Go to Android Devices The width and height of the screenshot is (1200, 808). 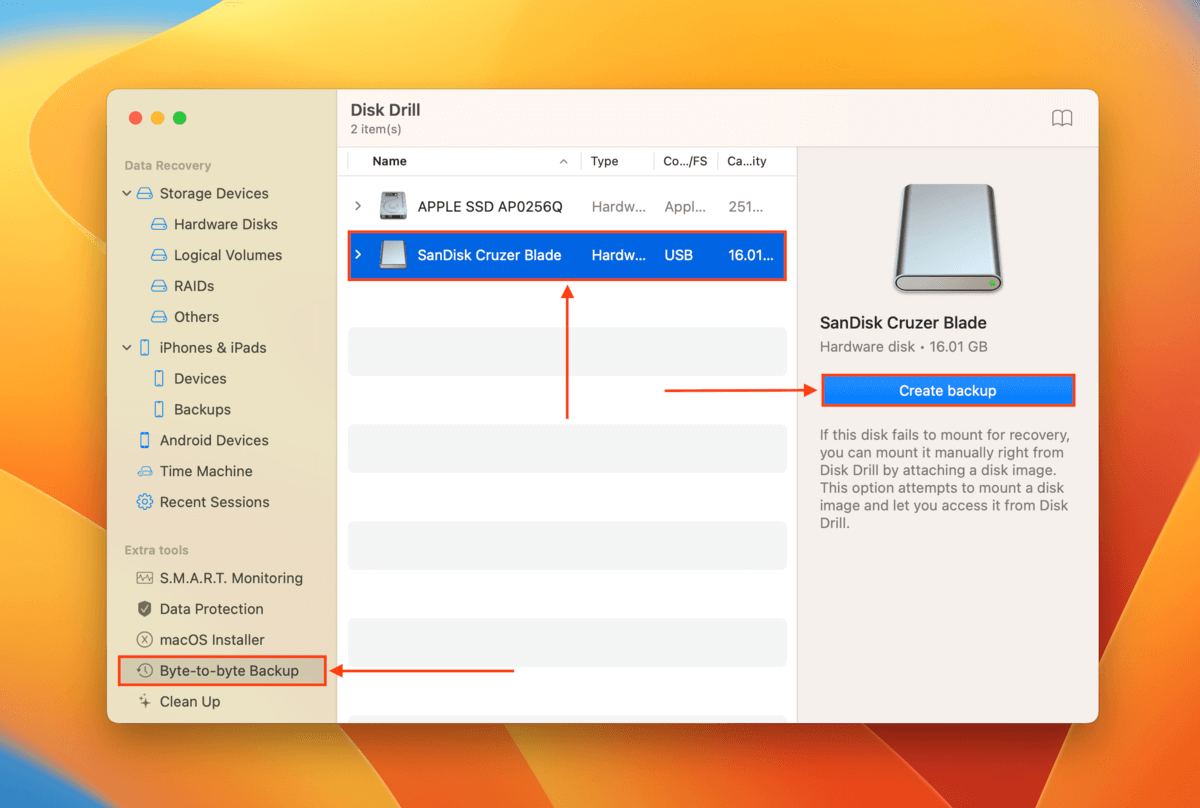pos(214,440)
